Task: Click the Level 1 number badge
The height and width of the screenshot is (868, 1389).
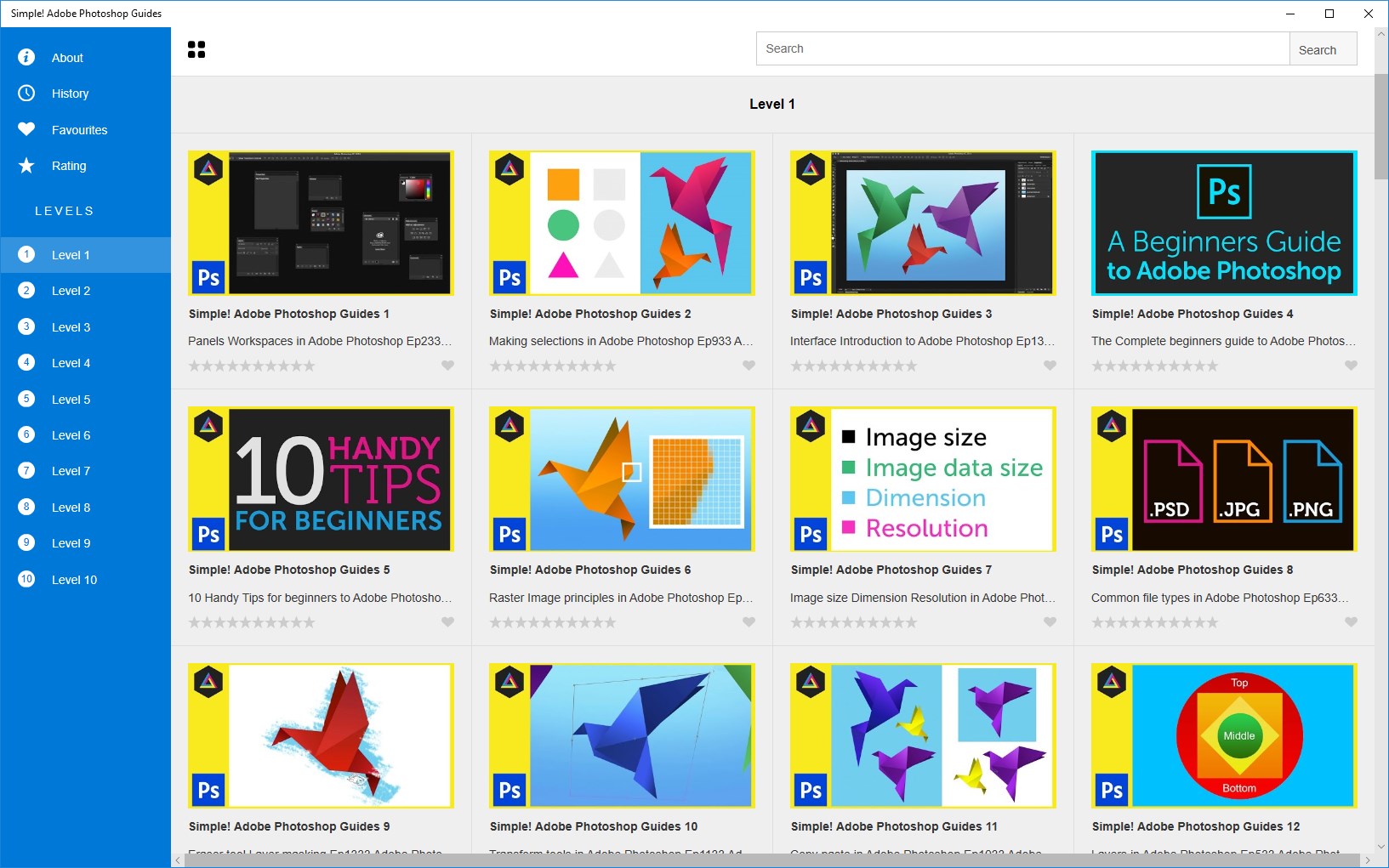Action: point(26,254)
